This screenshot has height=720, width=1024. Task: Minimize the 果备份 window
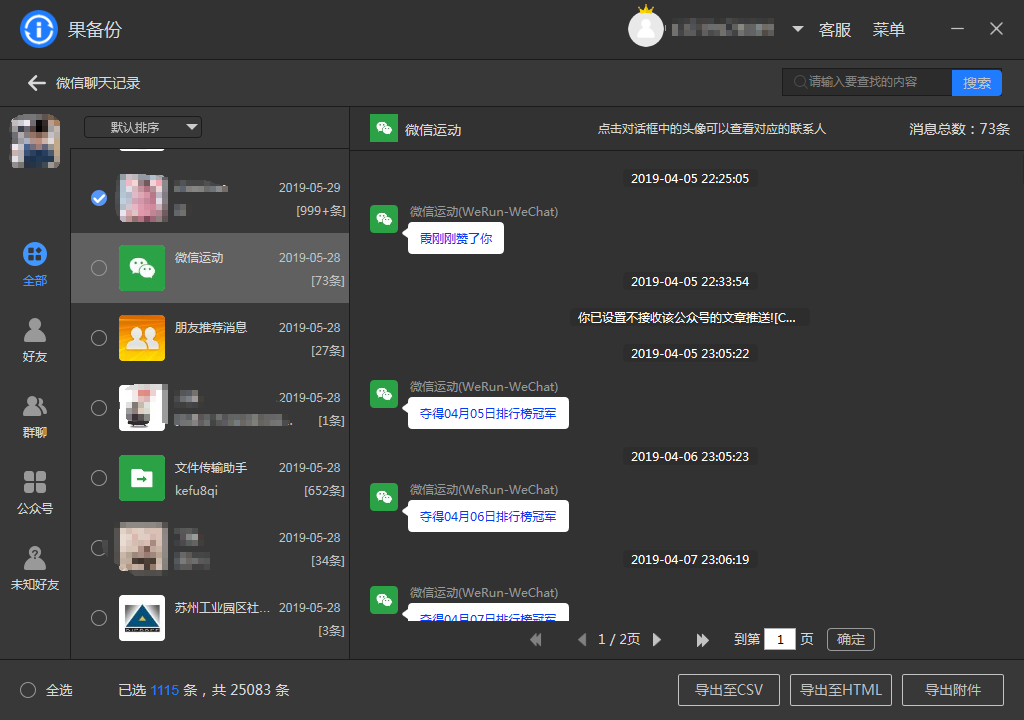[x=957, y=29]
